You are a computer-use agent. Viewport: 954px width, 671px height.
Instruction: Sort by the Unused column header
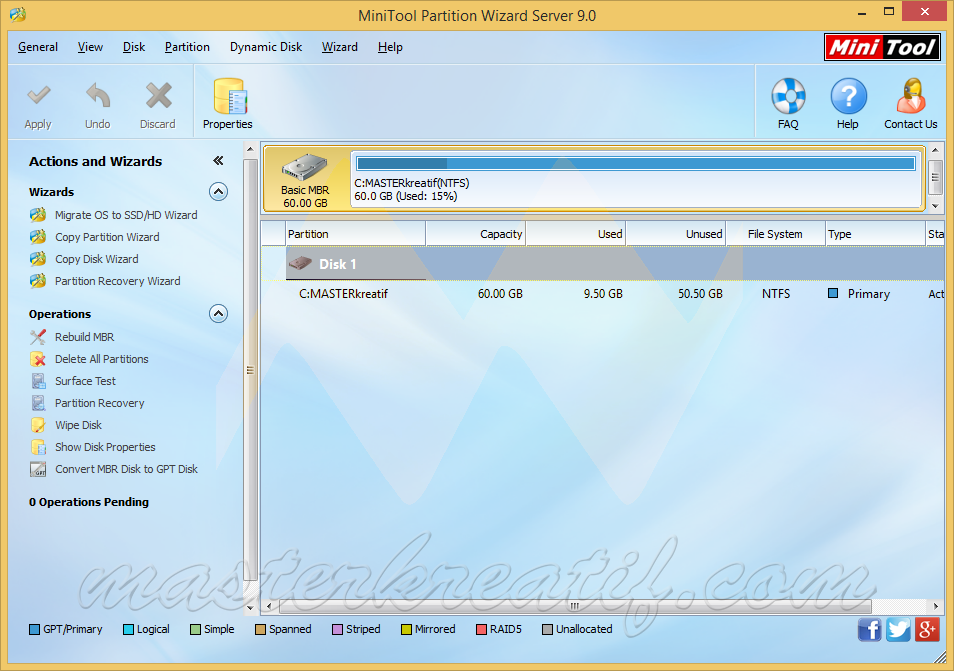click(676, 234)
